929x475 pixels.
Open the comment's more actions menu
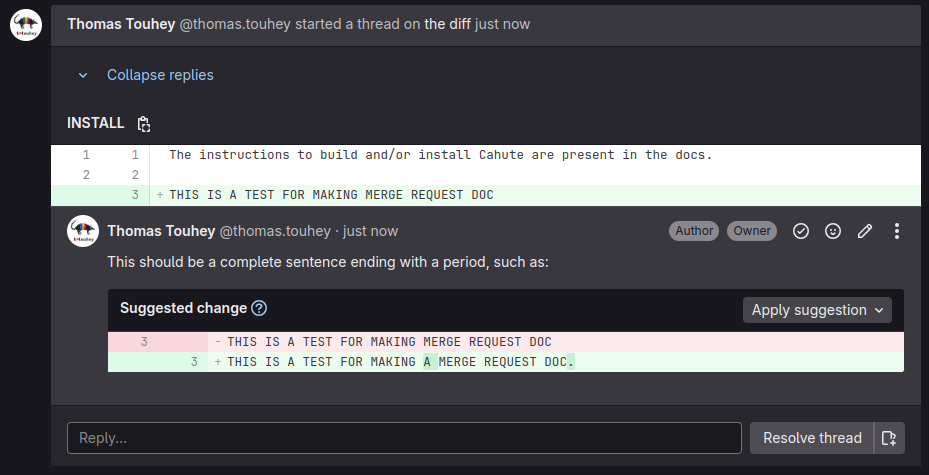click(x=897, y=231)
